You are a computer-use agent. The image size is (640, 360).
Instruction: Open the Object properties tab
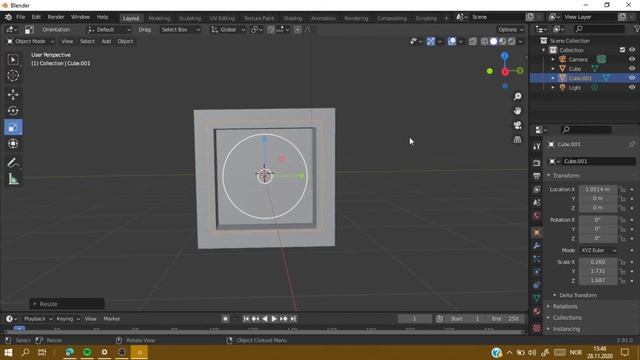[536, 232]
